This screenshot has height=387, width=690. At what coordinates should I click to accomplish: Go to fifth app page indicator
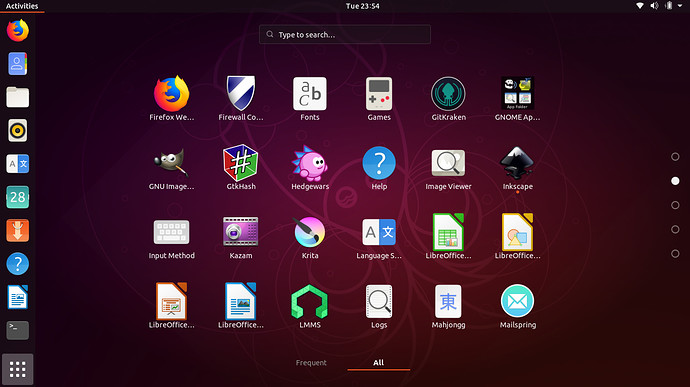click(x=675, y=254)
